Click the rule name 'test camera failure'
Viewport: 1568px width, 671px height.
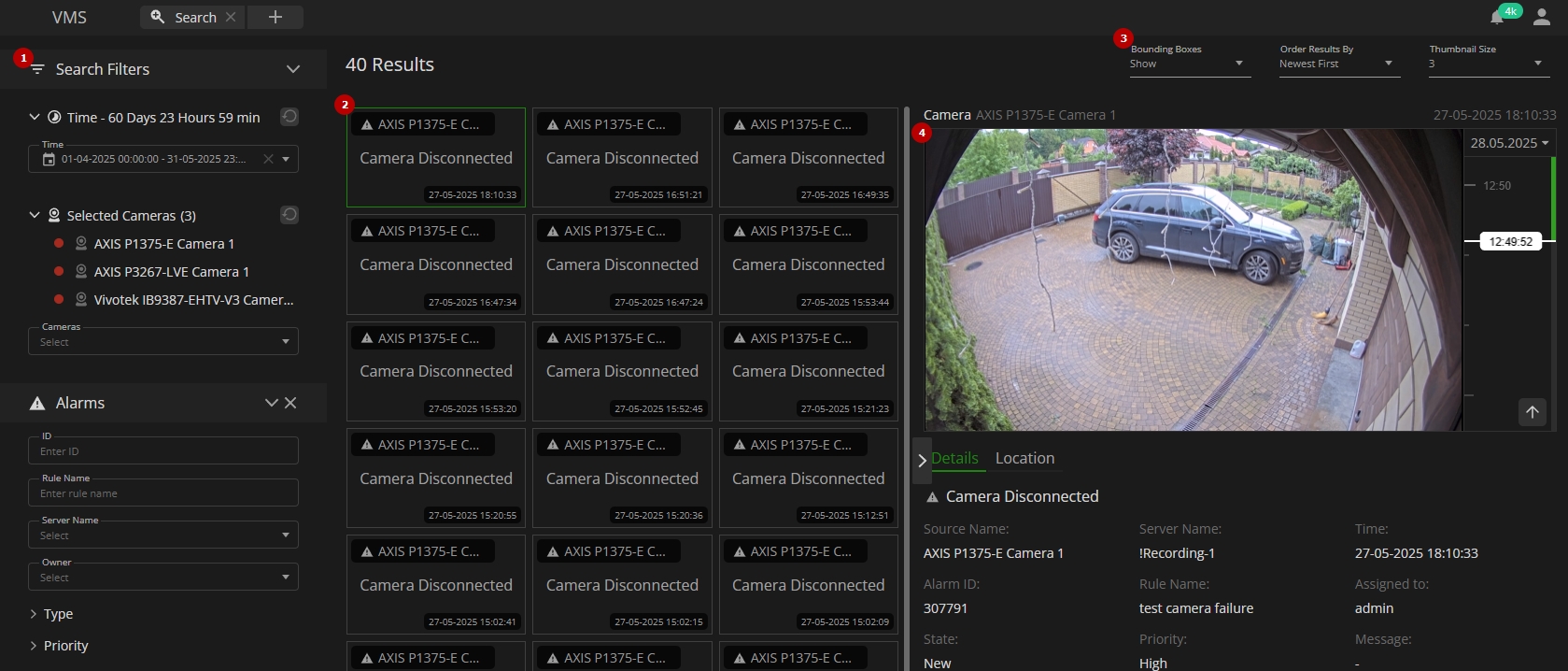(x=1196, y=608)
